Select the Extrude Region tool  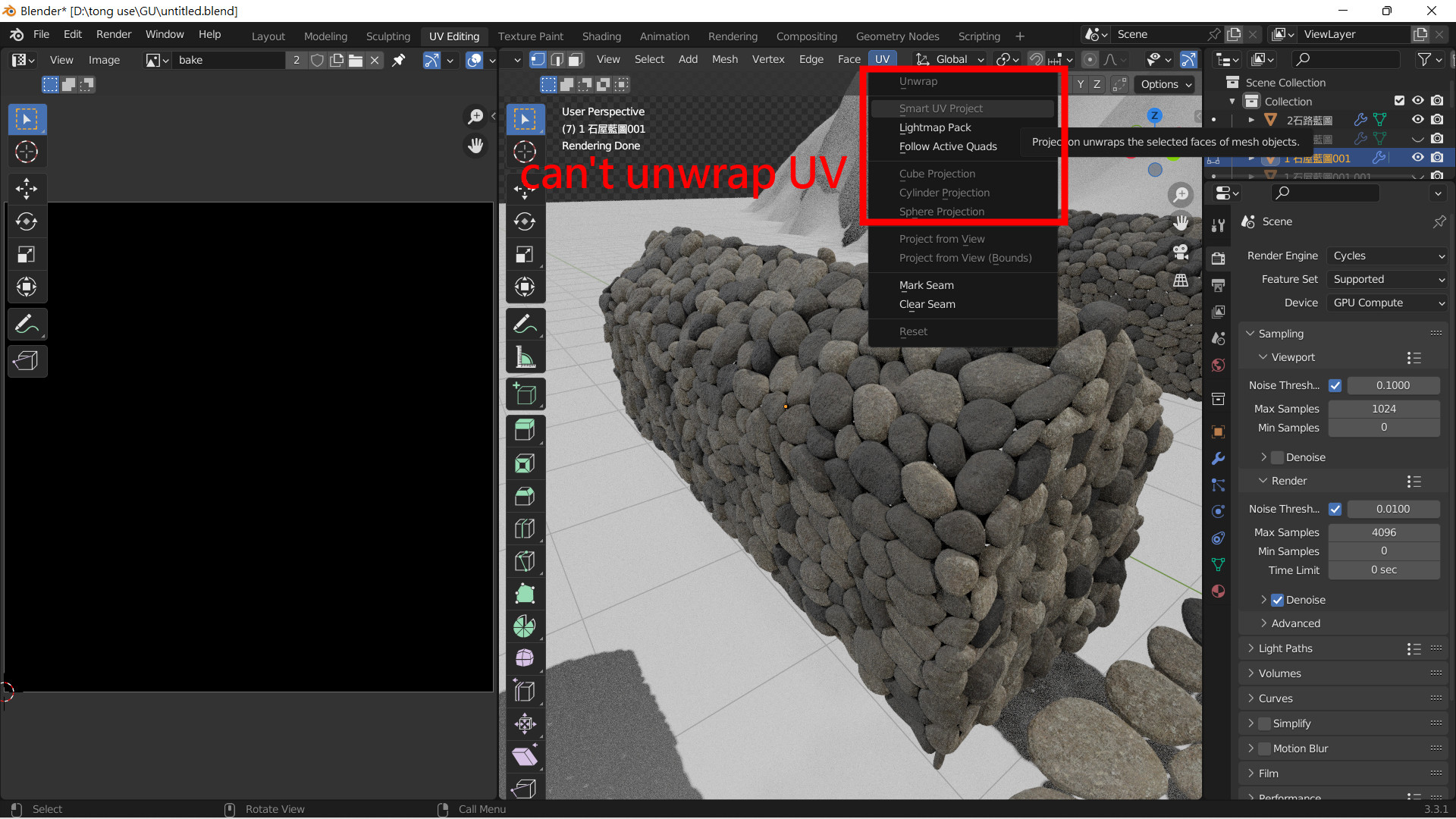[x=525, y=430]
